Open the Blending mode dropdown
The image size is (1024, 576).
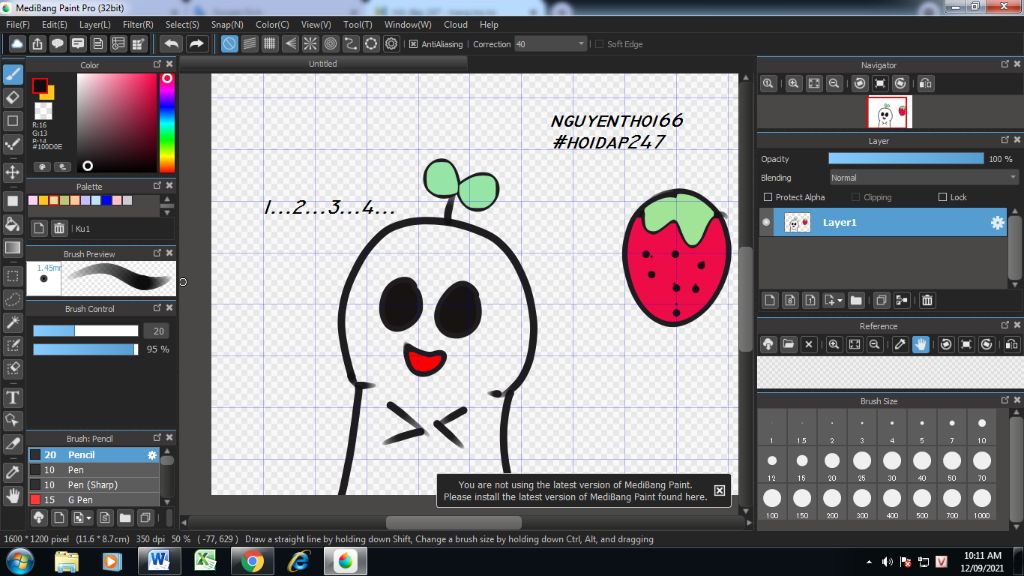pyautogui.click(x=923, y=178)
